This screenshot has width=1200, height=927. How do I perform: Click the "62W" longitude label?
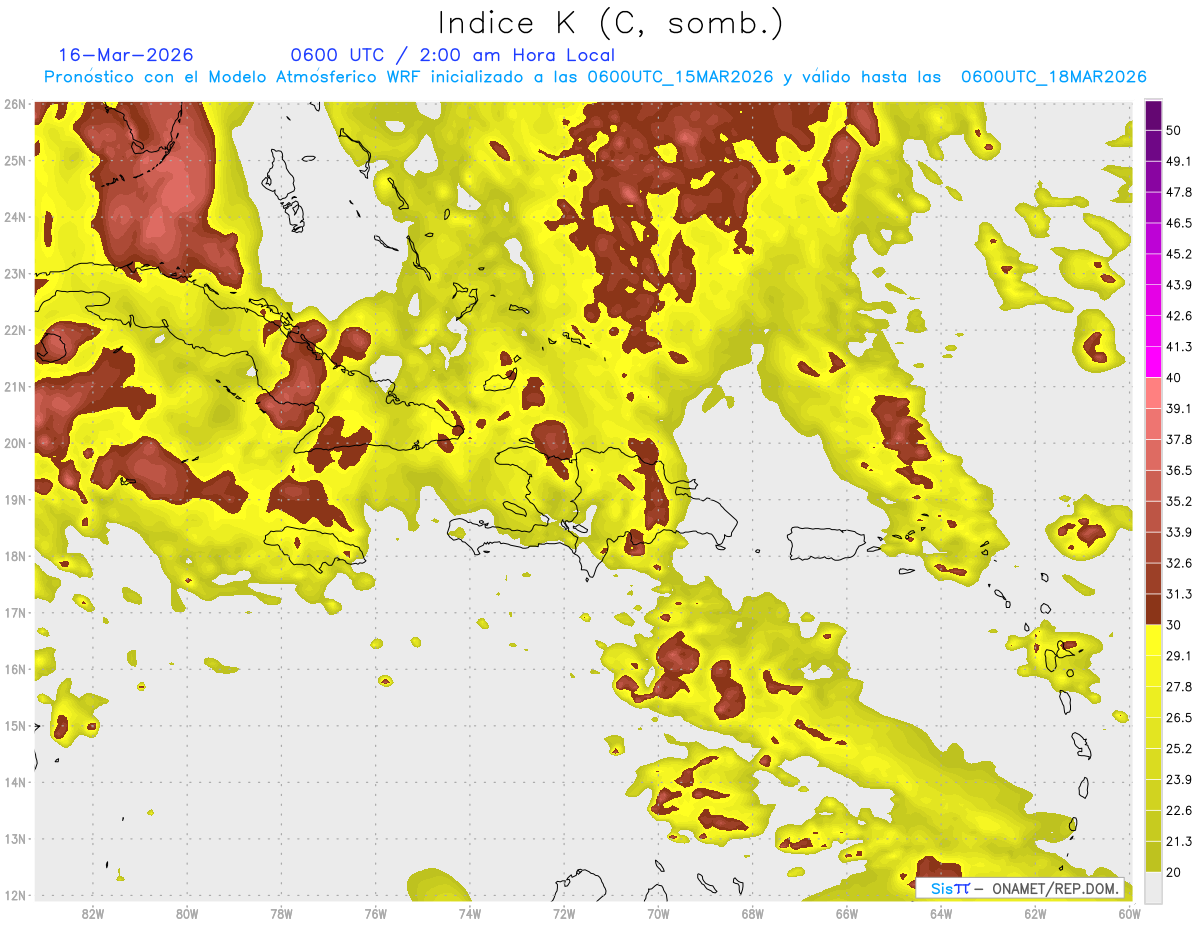(x=1035, y=913)
